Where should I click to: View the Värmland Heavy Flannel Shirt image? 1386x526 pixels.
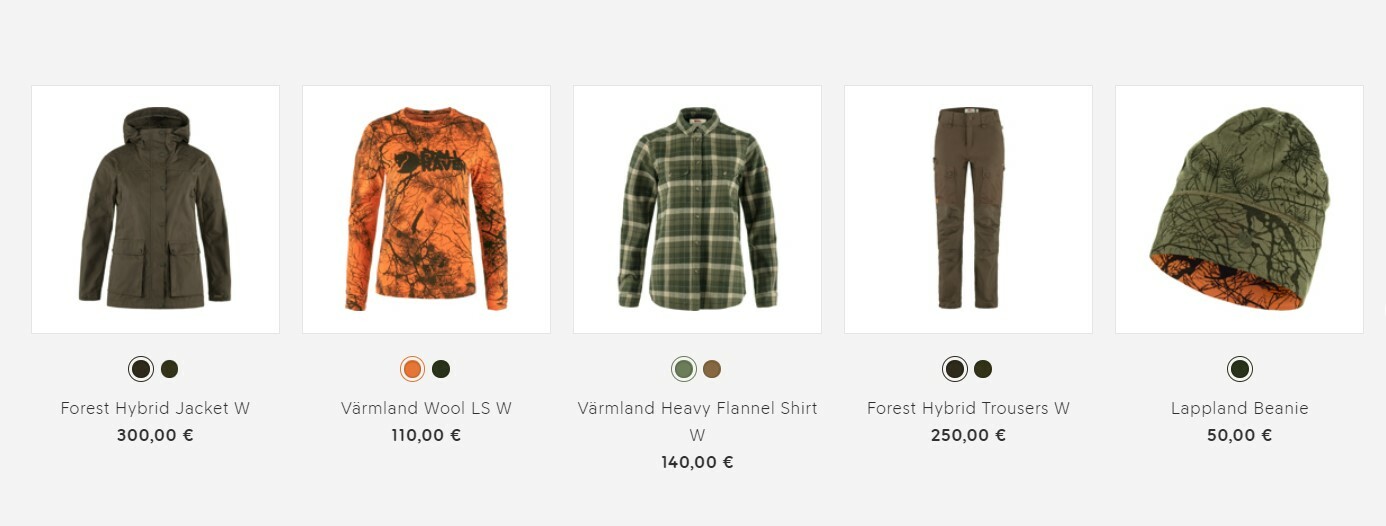[697, 209]
